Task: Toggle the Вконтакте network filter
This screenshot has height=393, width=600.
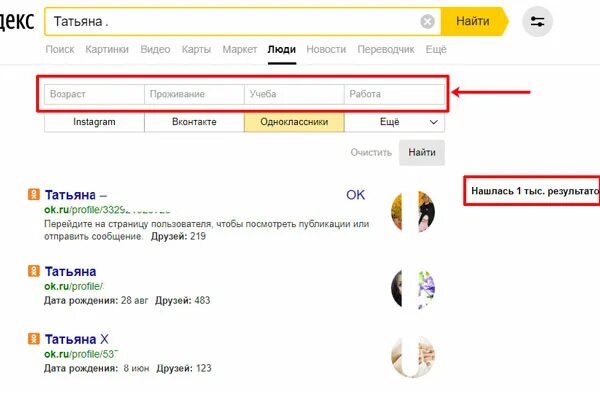Action: tap(194, 122)
